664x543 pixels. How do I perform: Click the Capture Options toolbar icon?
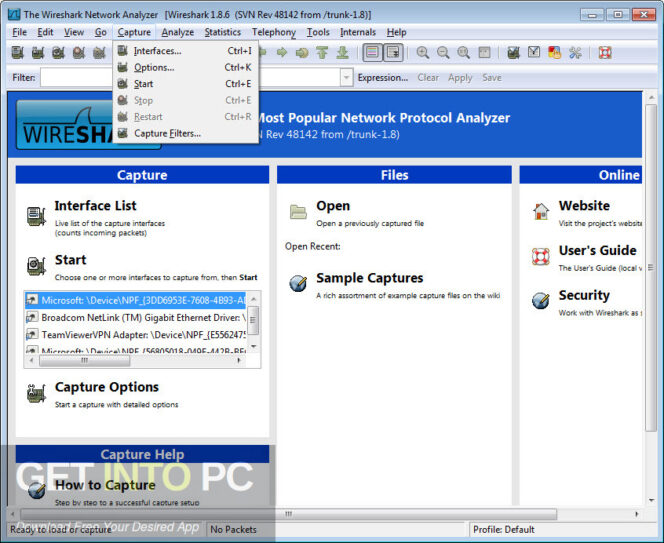(x=38, y=53)
